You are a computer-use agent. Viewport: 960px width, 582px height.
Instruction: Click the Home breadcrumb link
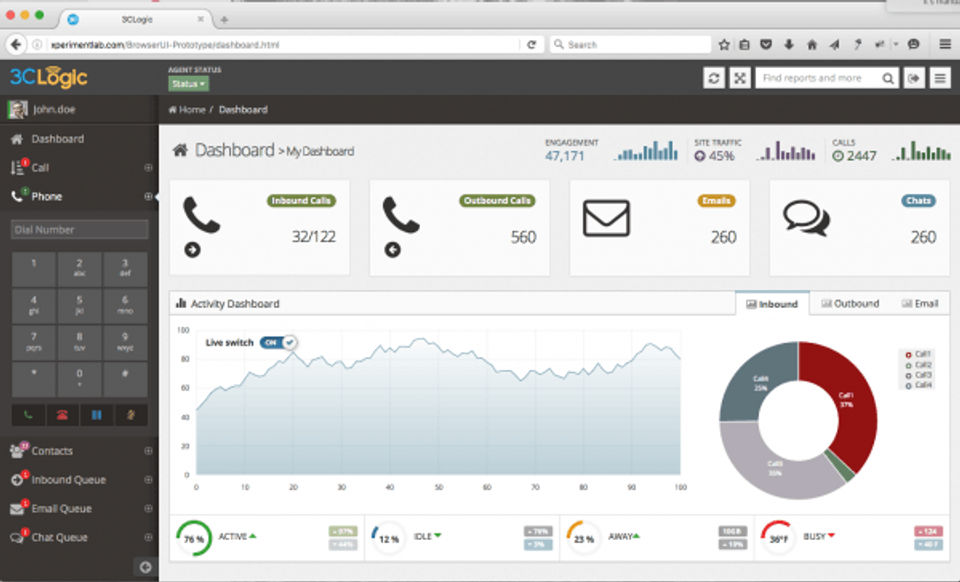(x=187, y=110)
